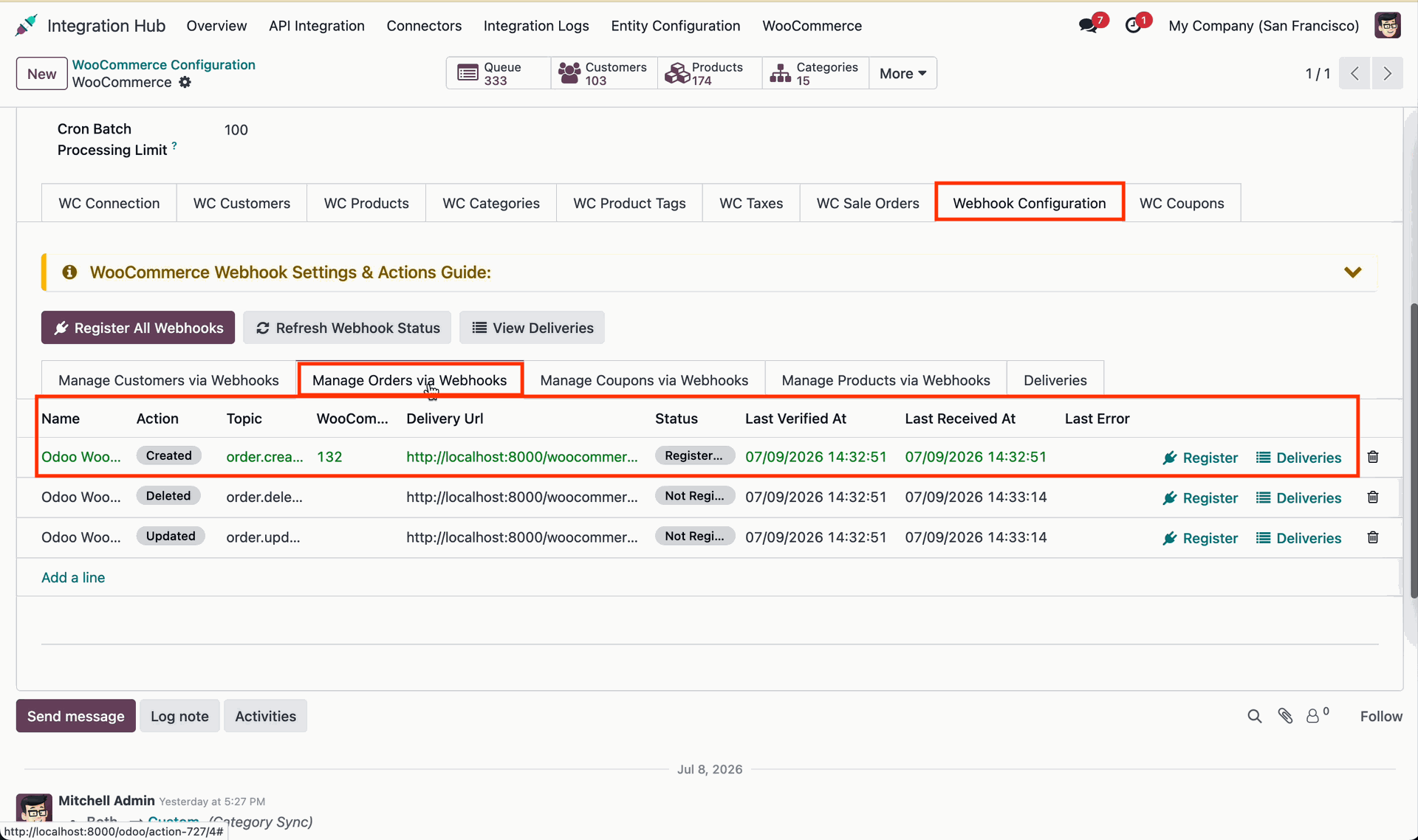Click the Activities button
Viewport: 1418px width, 840px height.
tap(265, 716)
